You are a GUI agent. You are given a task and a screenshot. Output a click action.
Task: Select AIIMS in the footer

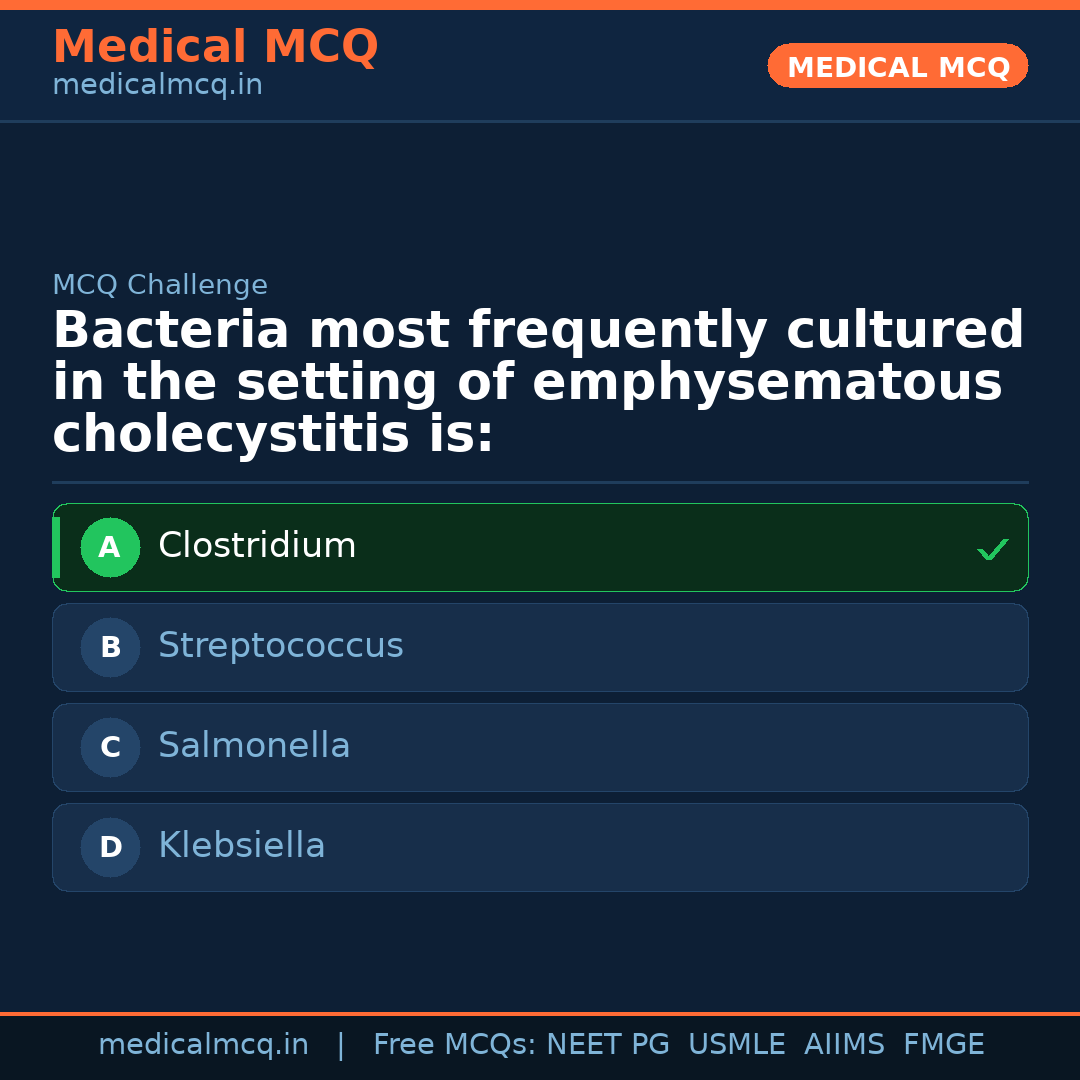(844, 1045)
